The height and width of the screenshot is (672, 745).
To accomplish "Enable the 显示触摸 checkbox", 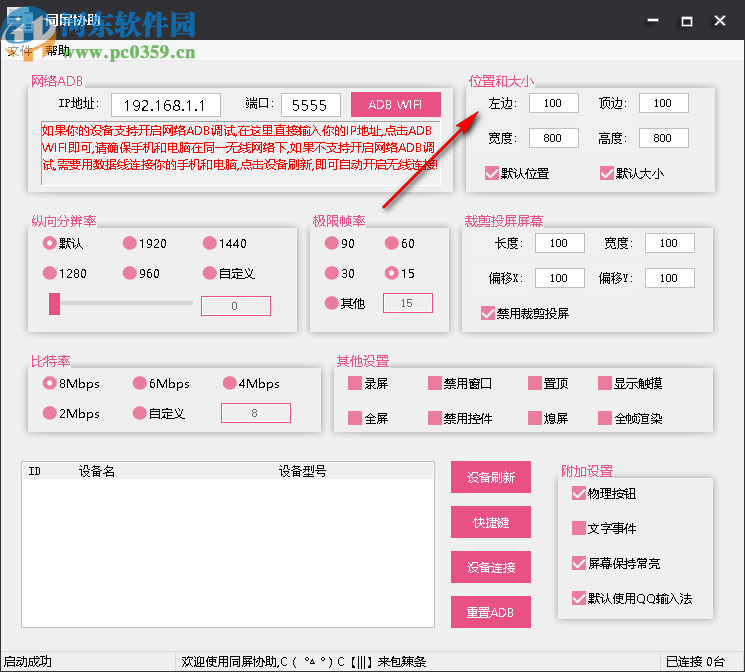I will [605, 383].
